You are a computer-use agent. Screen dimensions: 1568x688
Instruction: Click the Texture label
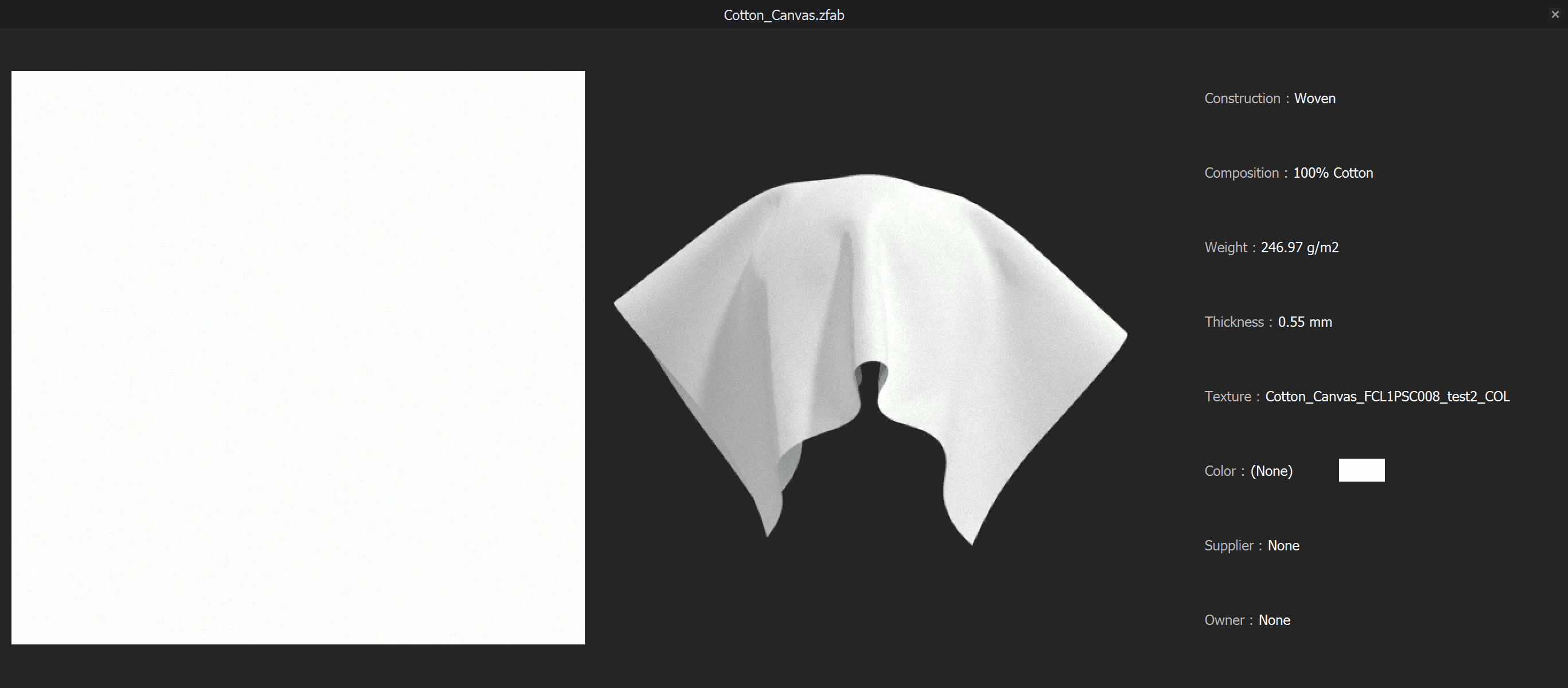click(x=1227, y=397)
